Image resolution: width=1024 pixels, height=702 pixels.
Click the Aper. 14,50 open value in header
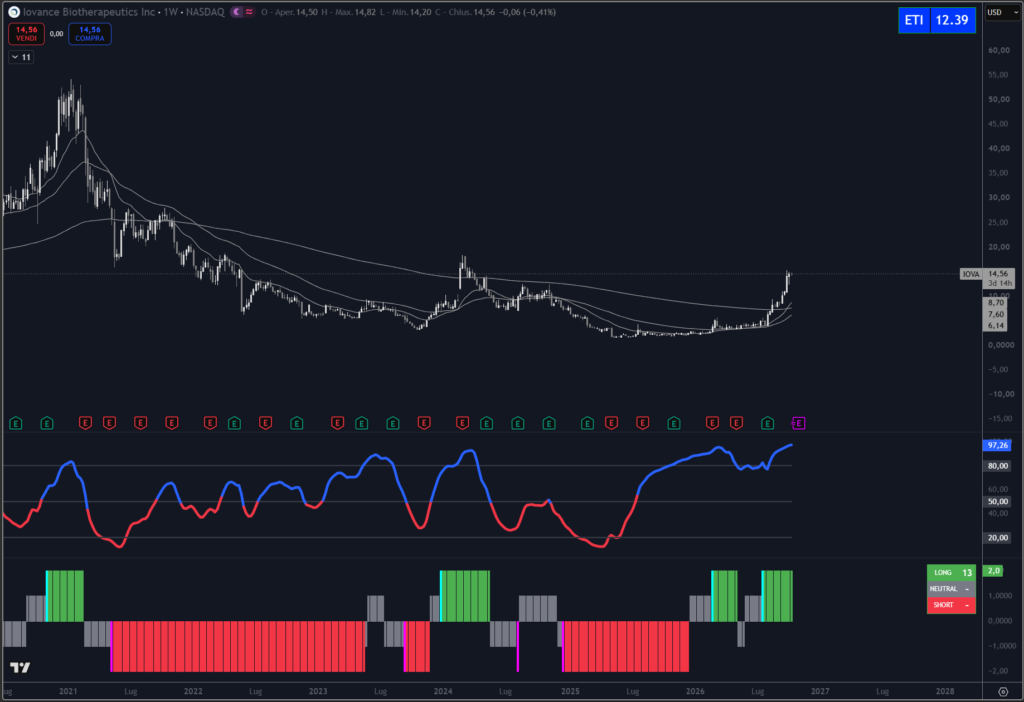click(x=296, y=12)
